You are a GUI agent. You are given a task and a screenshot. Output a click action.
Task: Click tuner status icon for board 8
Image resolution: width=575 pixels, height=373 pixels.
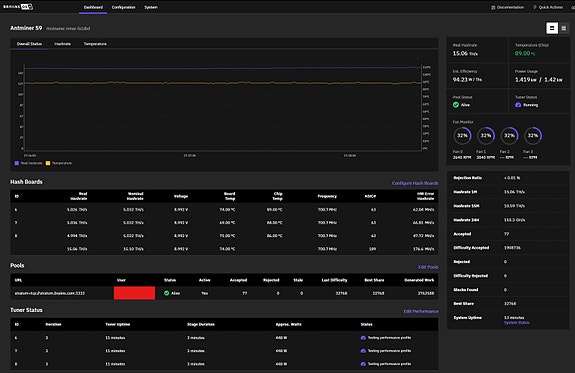click(363, 364)
